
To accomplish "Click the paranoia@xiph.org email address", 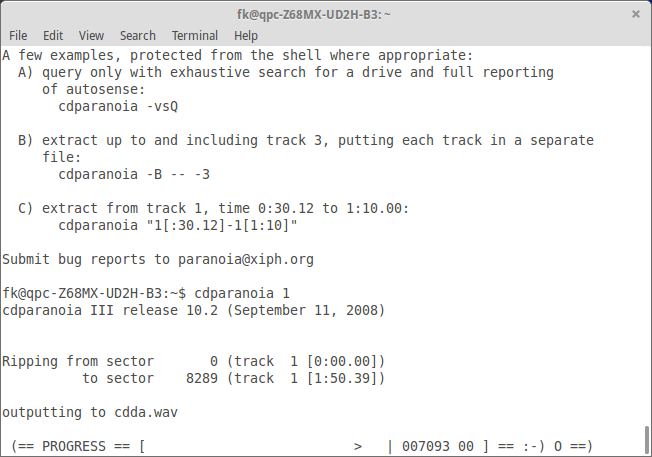I will (x=246, y=259).
